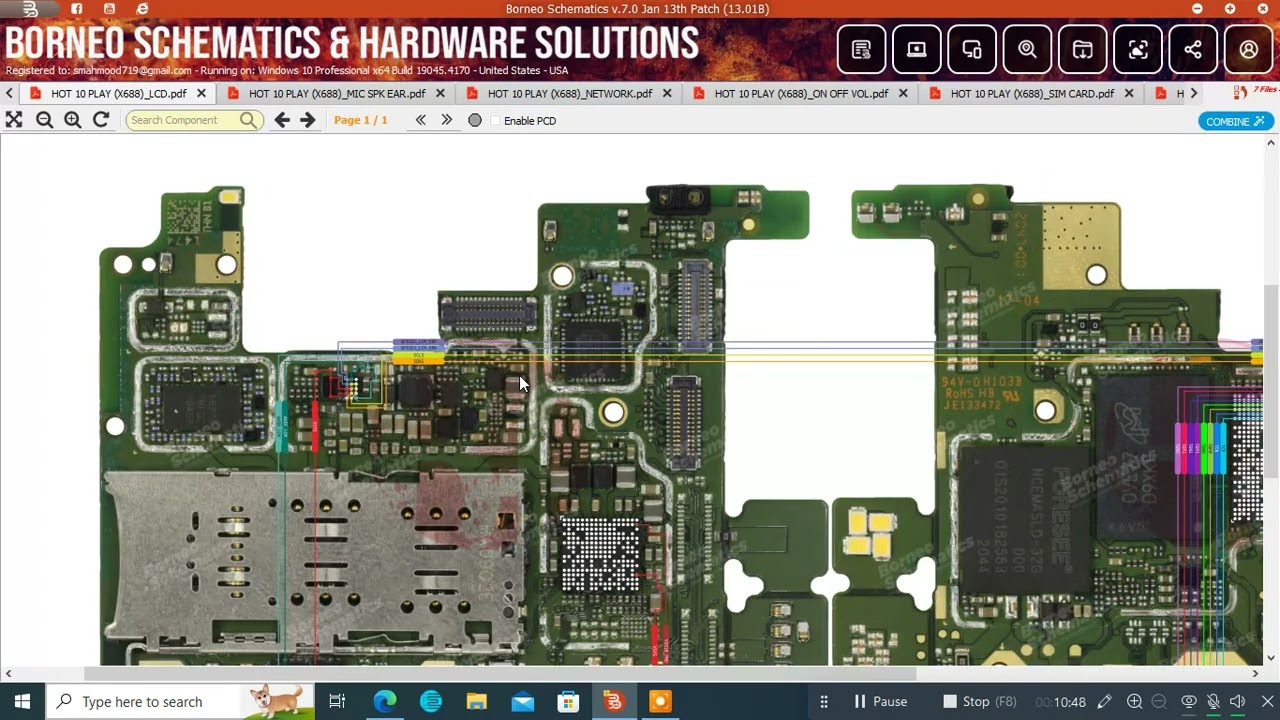Click the download folder icon in header

[1082, 50]
